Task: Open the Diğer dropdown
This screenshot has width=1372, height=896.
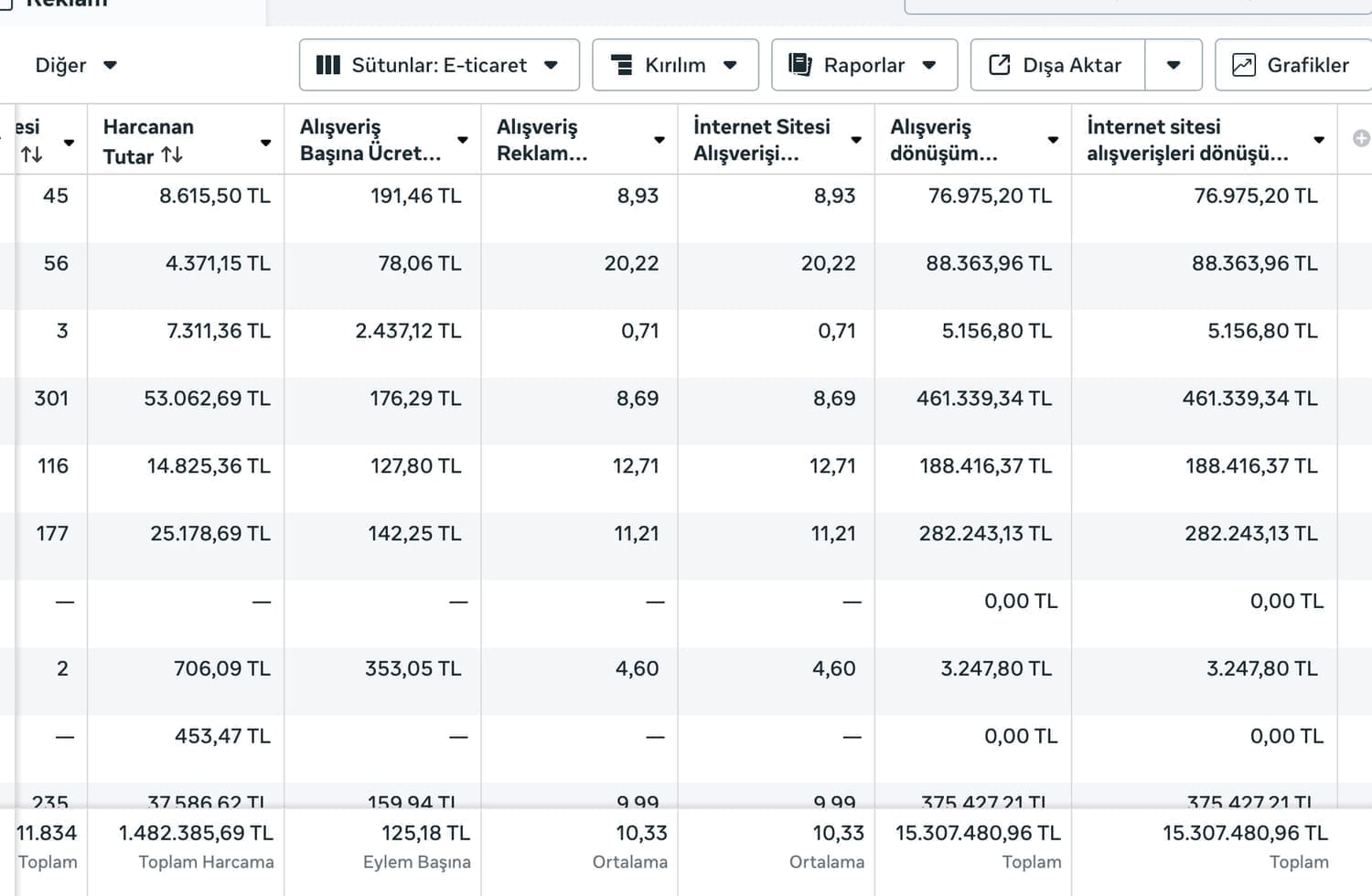Action: (75, 65)
